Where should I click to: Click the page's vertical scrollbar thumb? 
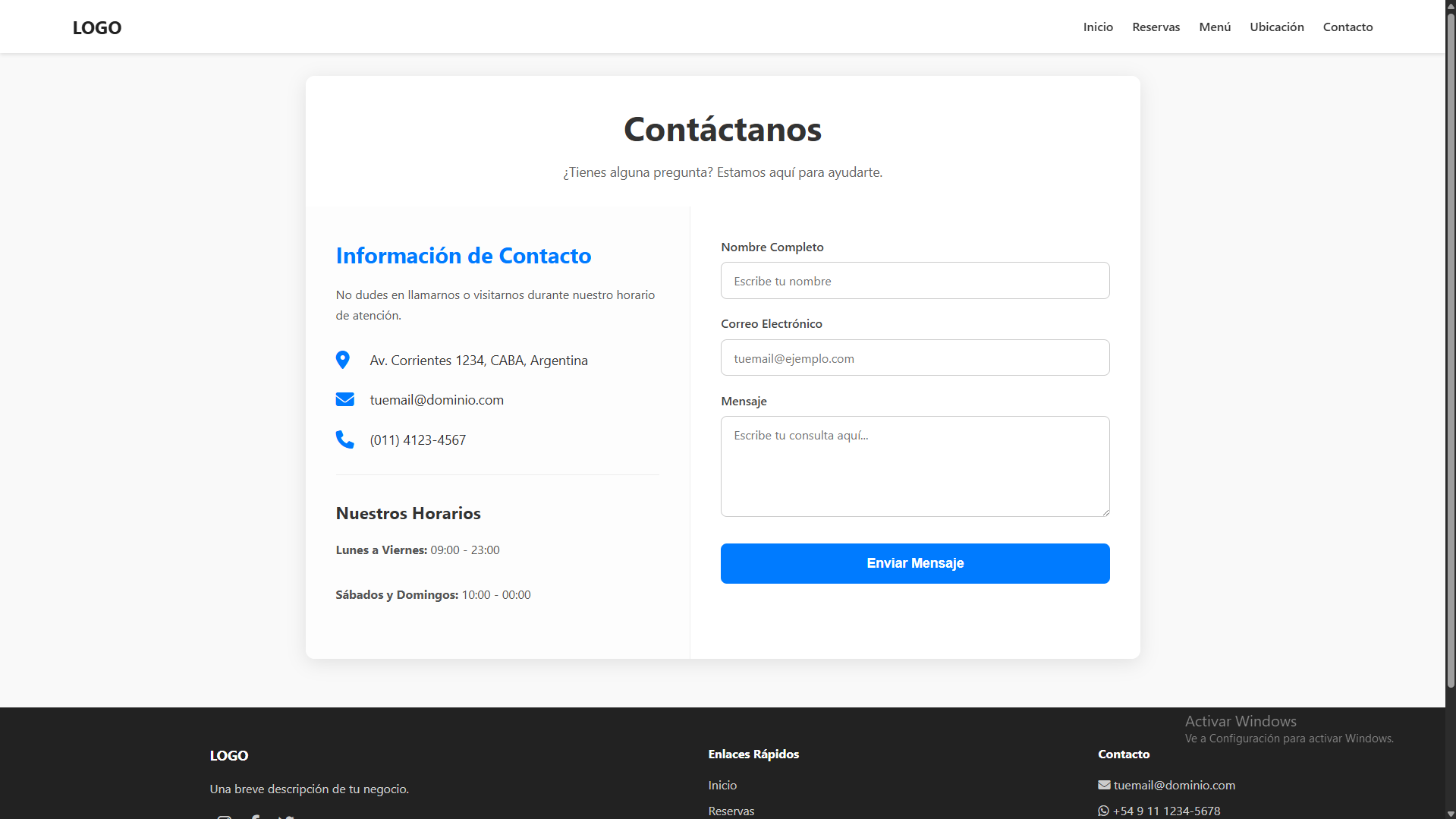coord(1450,349)
